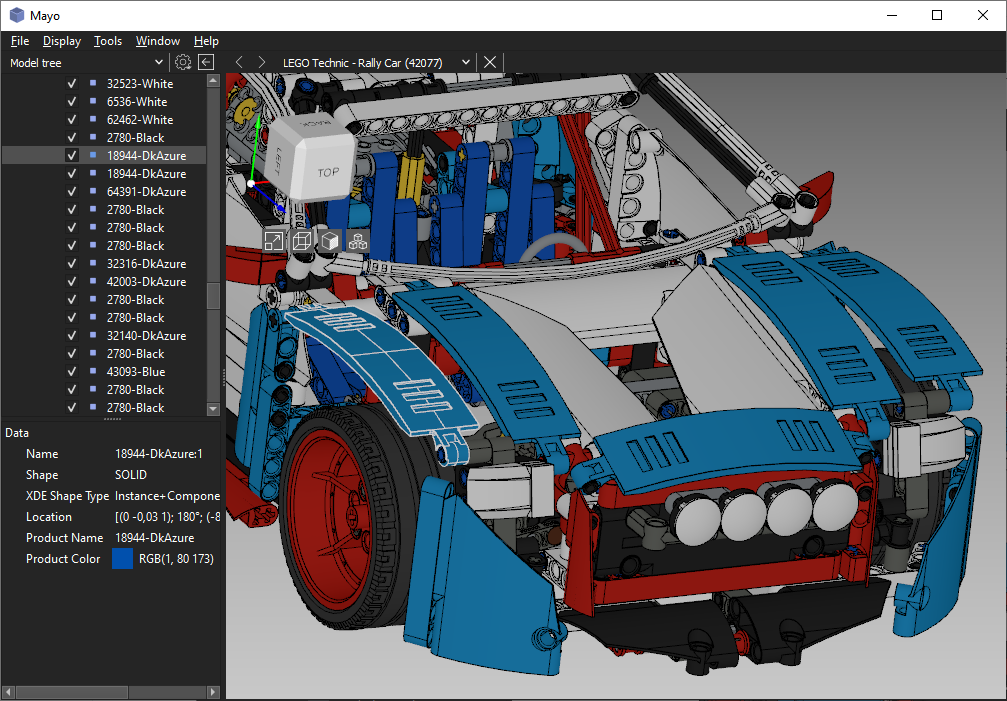Toggle the wireframe projection cube icon

[x=302, y=241]
